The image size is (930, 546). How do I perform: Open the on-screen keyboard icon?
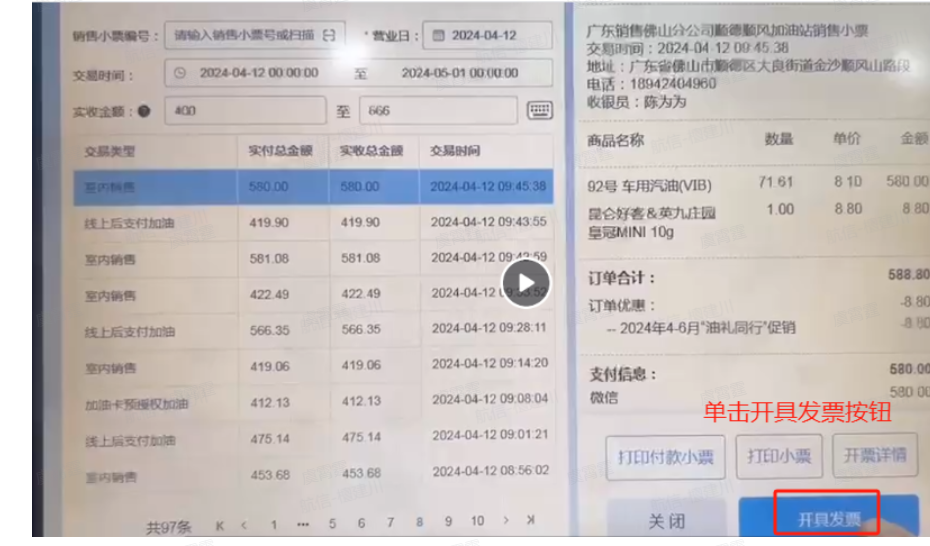[540, 110]
